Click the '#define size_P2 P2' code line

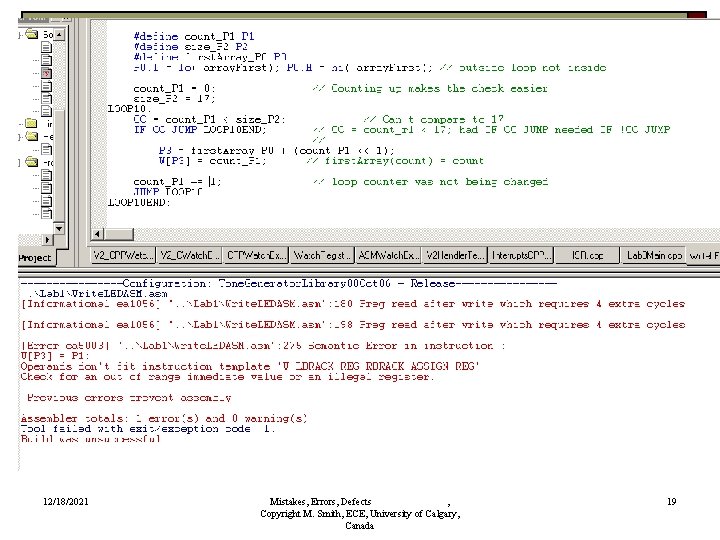[x=191, y=47]
